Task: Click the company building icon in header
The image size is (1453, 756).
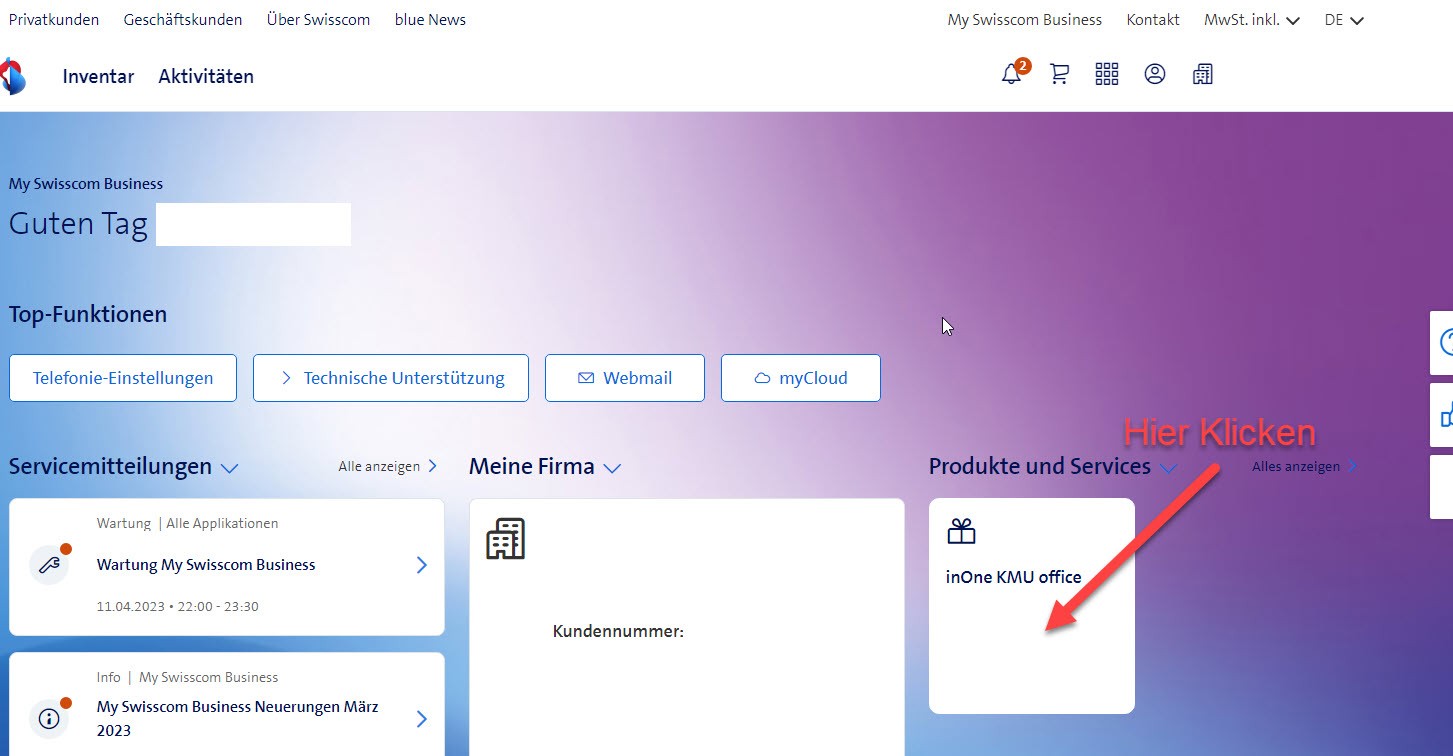Action: (1202, 75)
